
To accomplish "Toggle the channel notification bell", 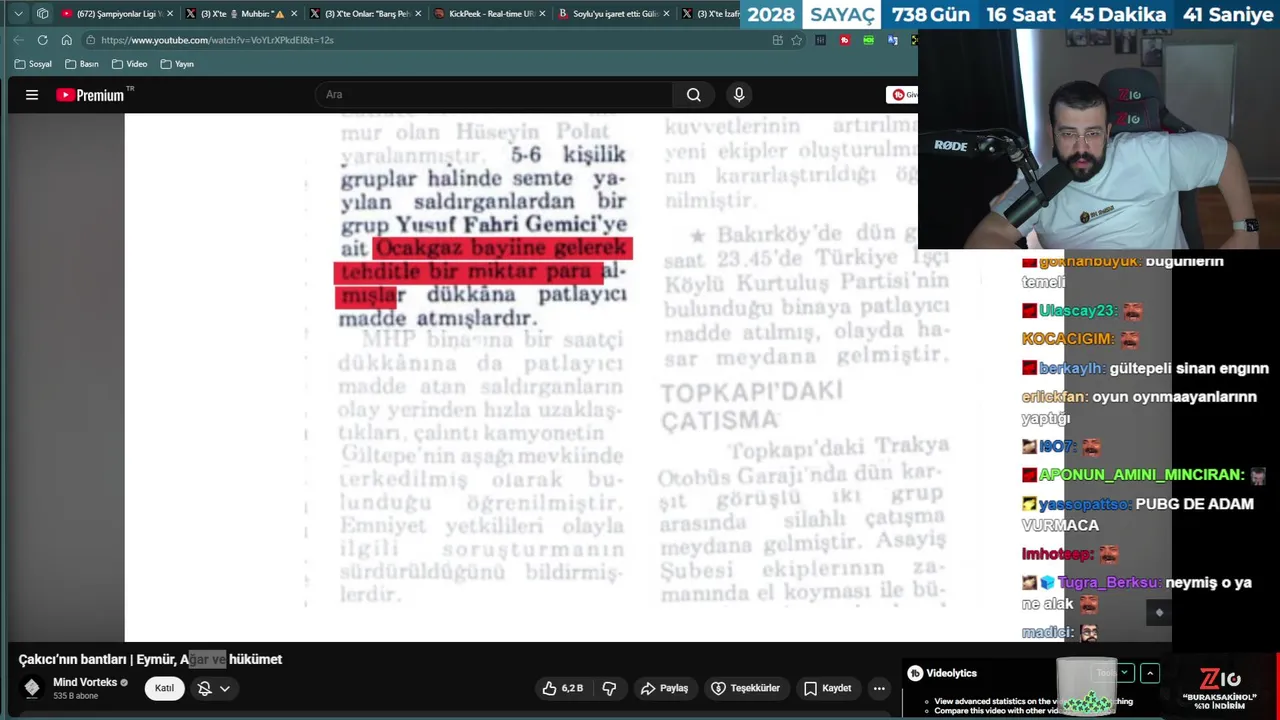I will [x=204, y=688].
